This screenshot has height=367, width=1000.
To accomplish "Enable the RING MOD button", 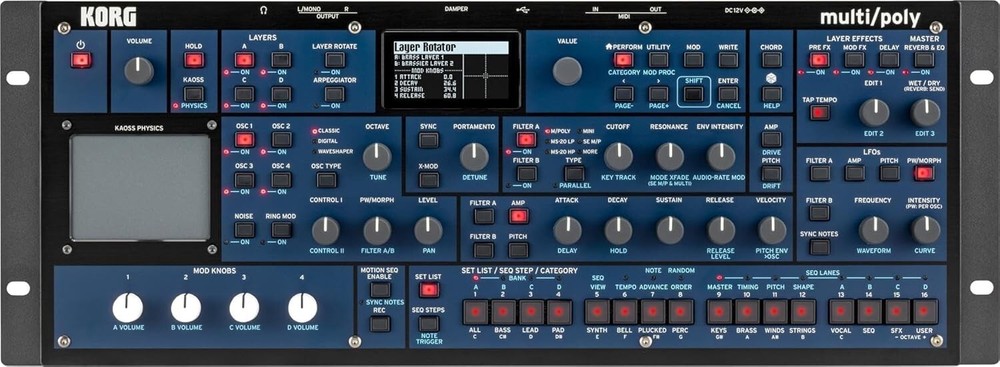I will pyautogui.click(x=281, y=230).
